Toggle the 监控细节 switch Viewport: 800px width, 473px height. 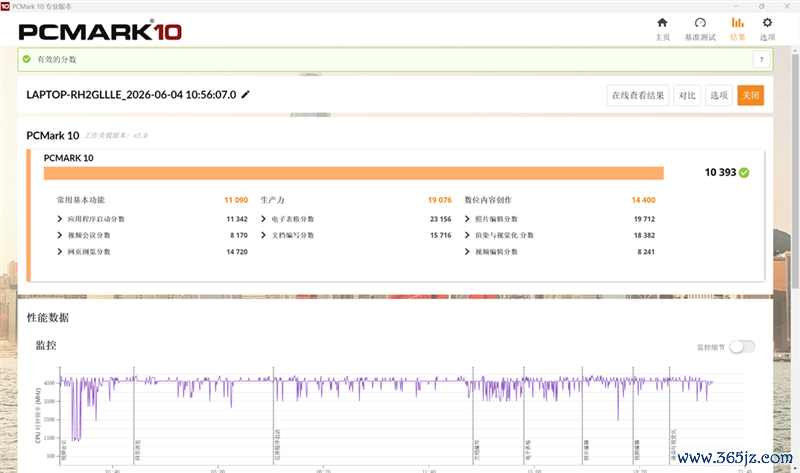(742, 347)
